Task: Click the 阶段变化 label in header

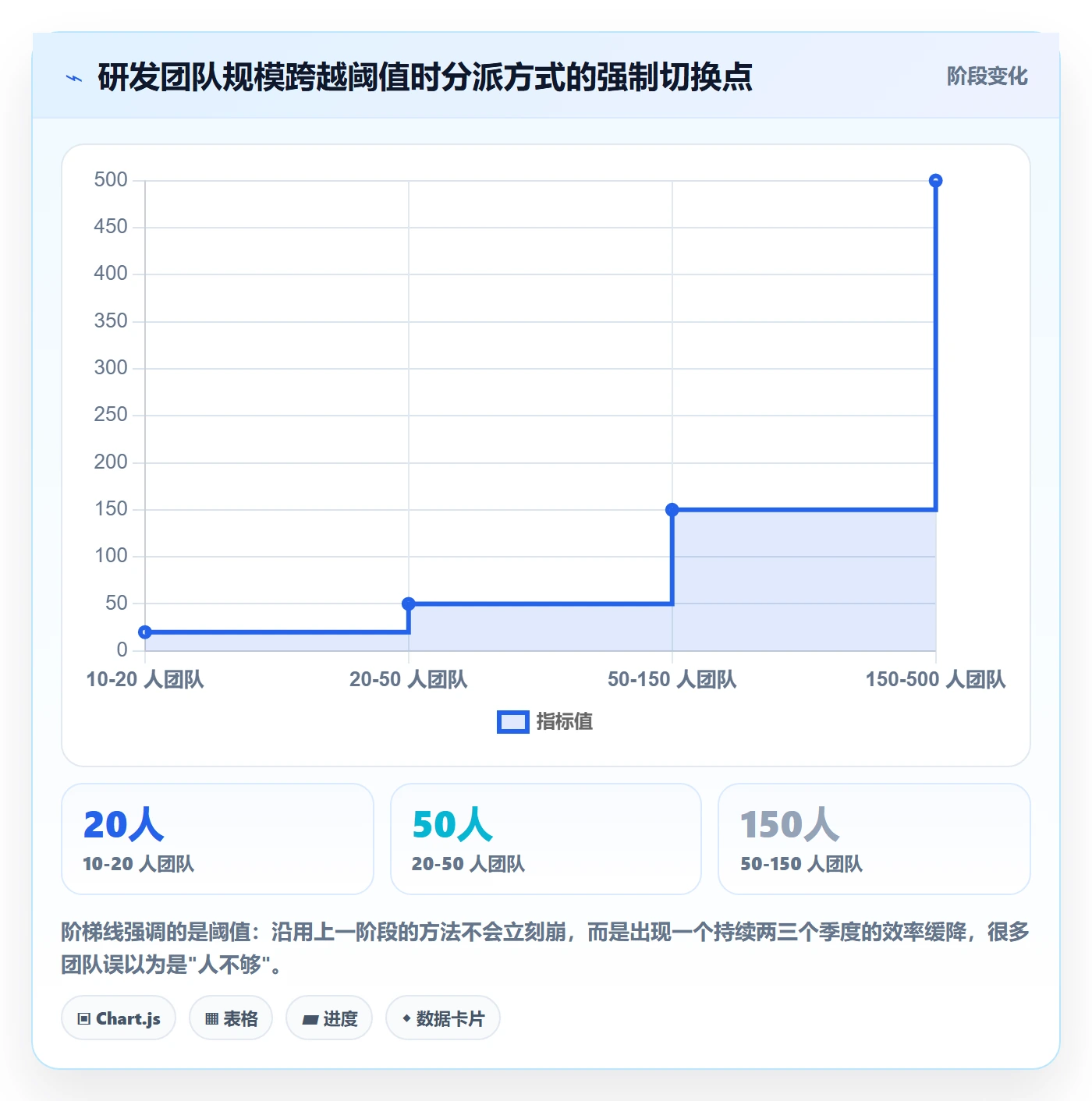Action: [987, 76]
